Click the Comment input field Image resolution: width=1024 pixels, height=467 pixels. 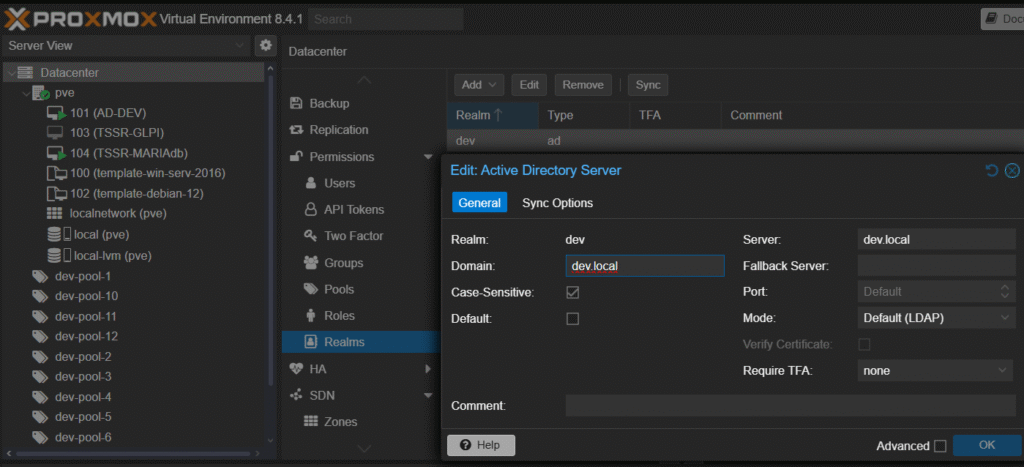coord(790,406)
